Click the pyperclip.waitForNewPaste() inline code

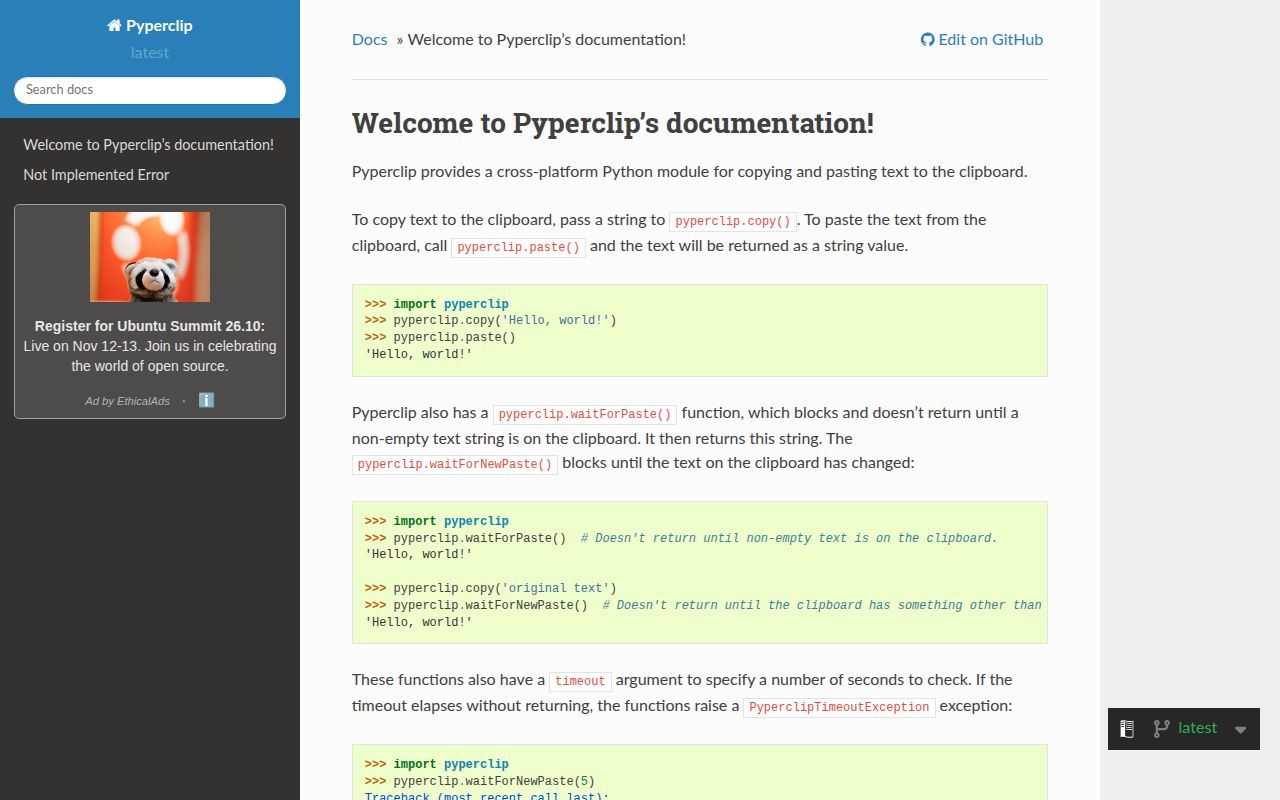pyautogui.click(x=455, y=464)
